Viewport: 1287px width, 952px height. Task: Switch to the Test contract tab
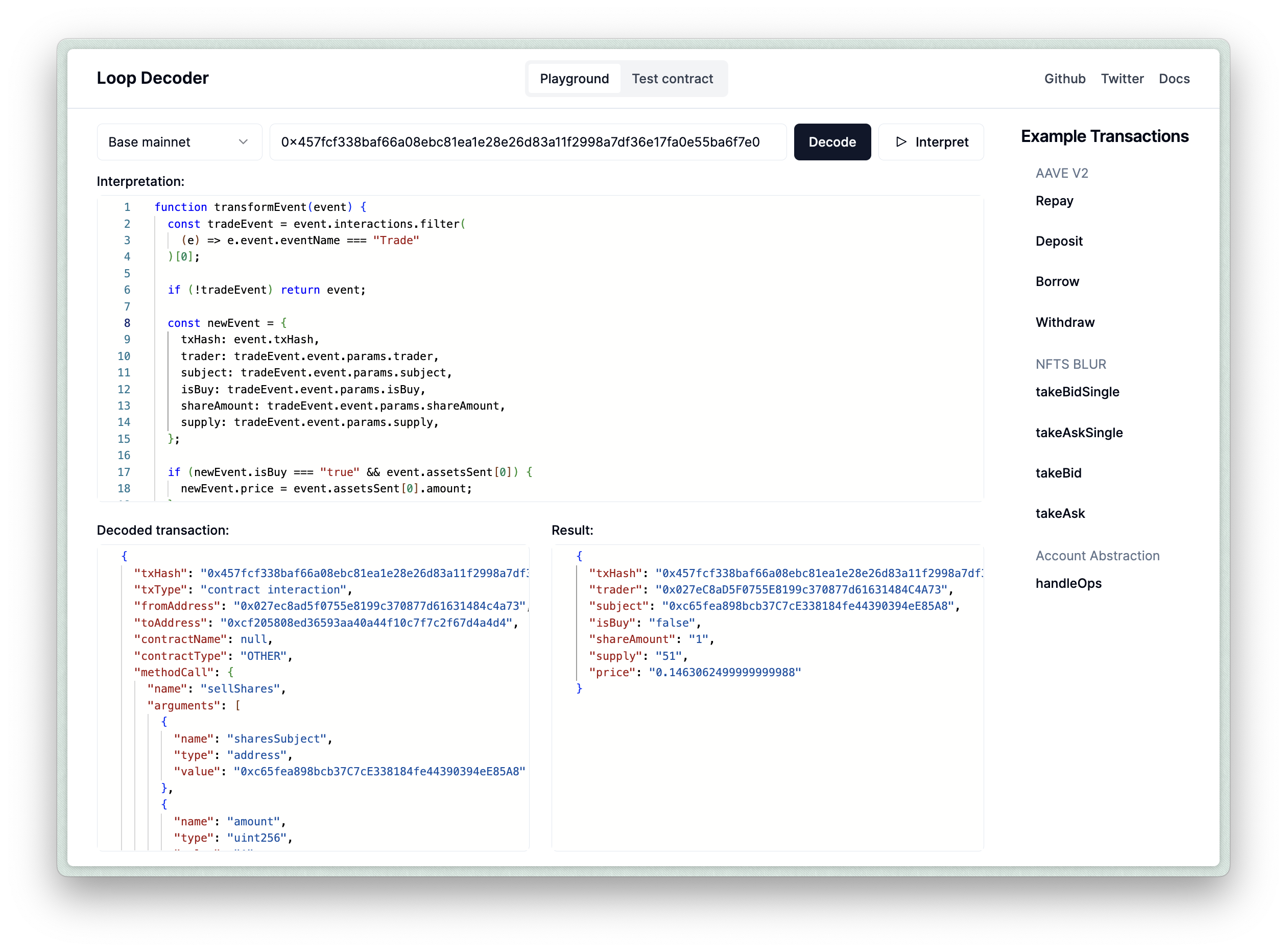(672, 79)
